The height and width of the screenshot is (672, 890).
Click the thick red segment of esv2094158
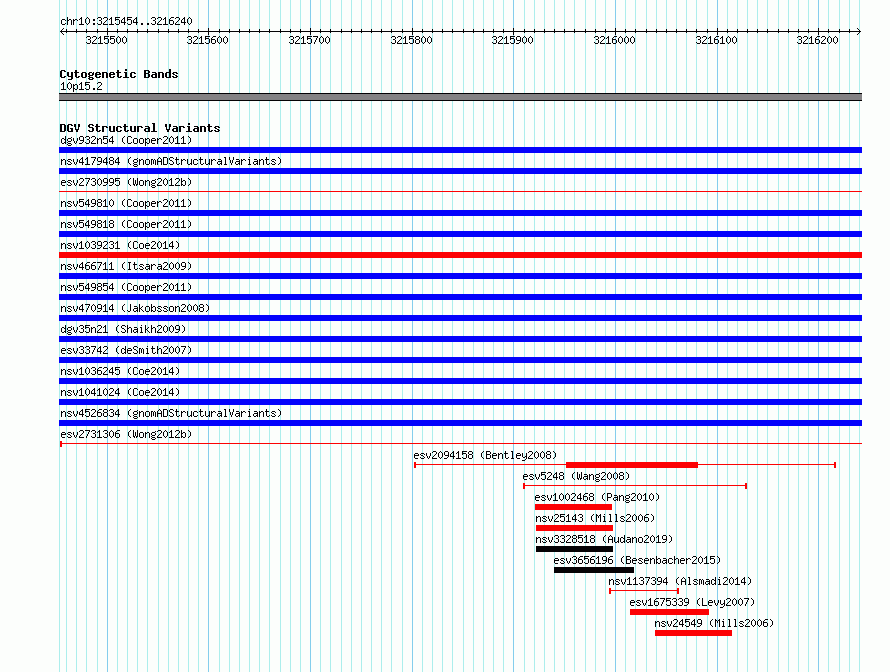click(632, 465)
